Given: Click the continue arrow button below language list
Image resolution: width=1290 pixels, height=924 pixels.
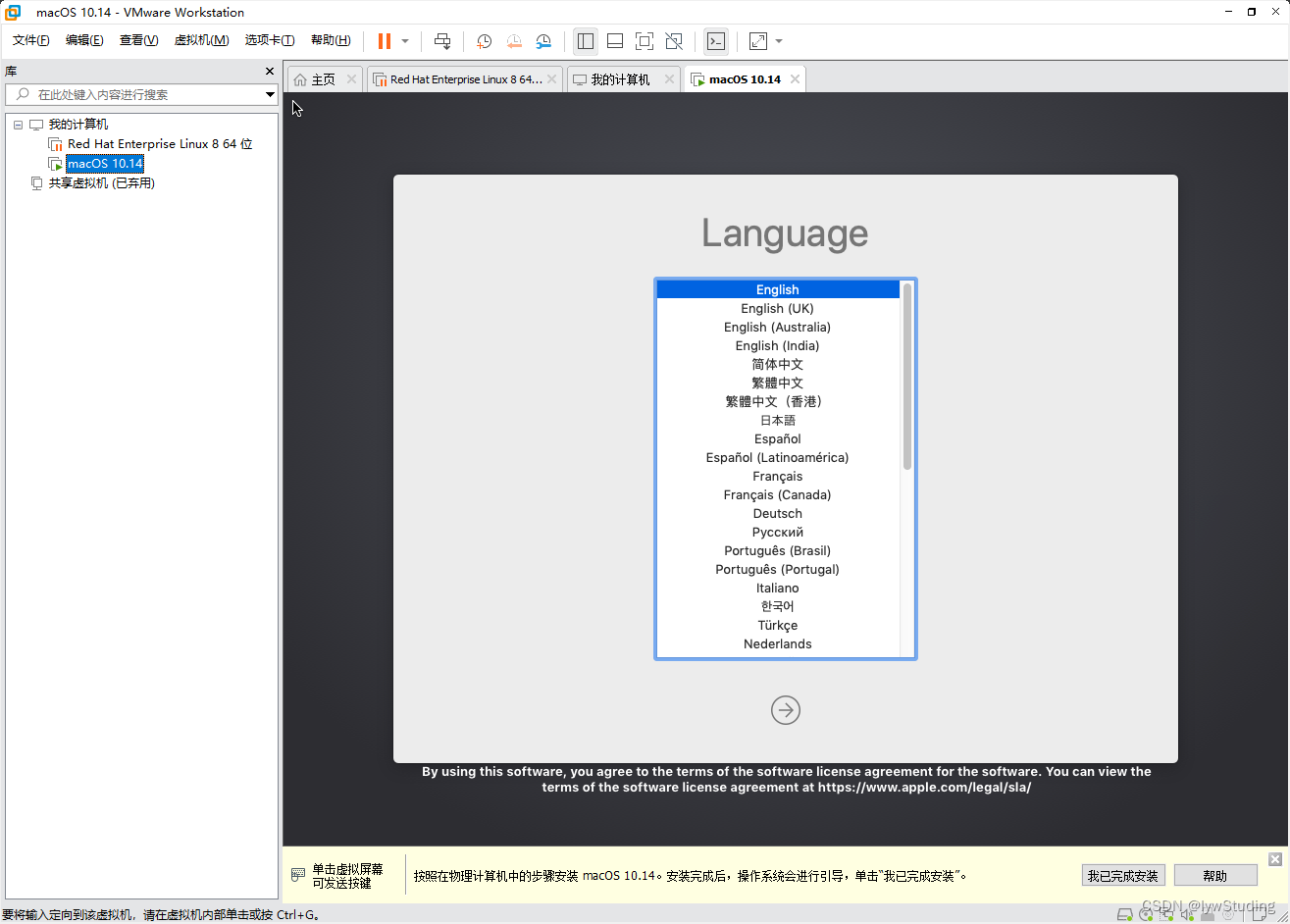Looking at the screenshot, I should click(x=786, y=710).
